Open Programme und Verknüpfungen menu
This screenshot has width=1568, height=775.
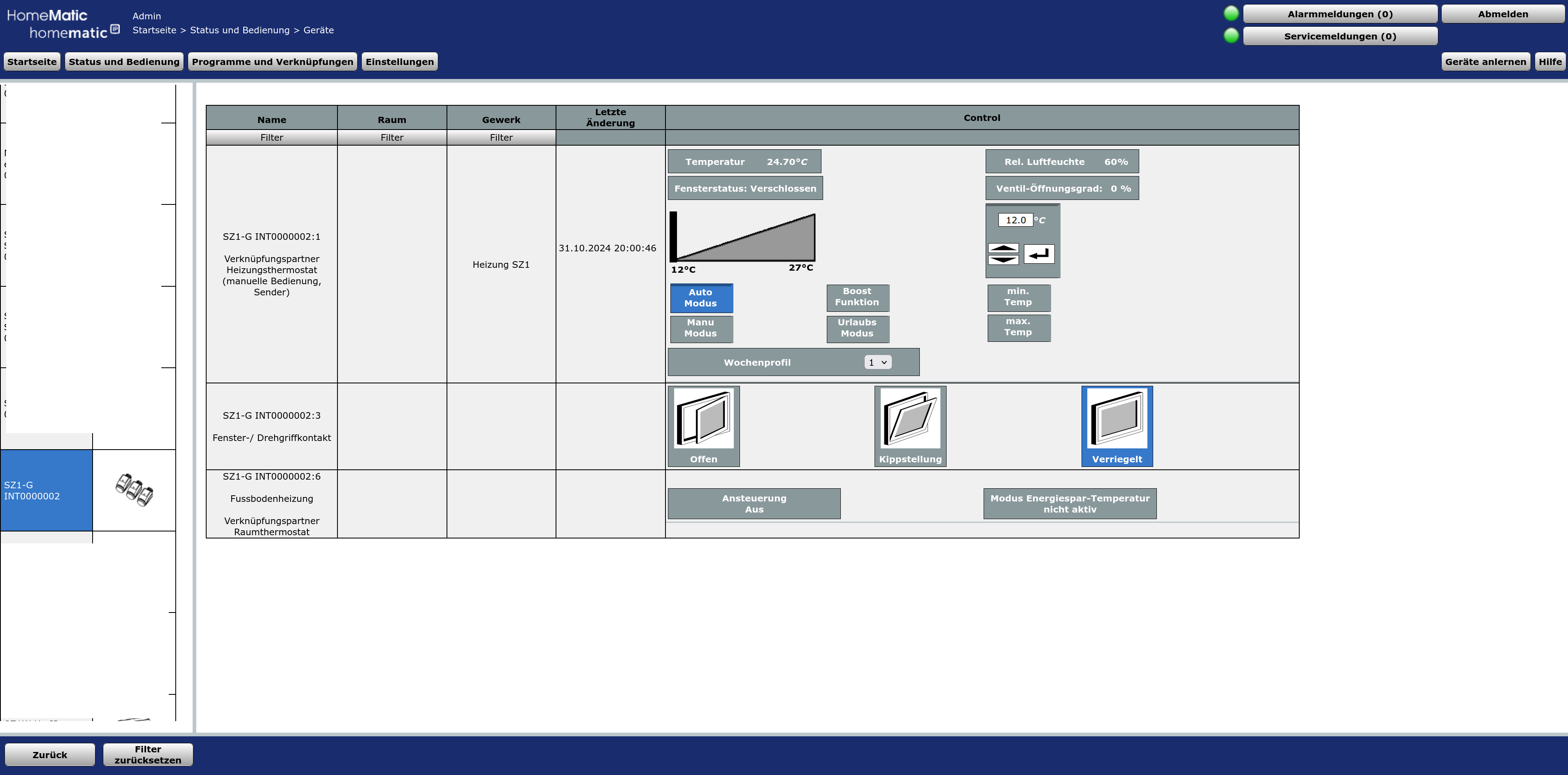pos(272,62)
